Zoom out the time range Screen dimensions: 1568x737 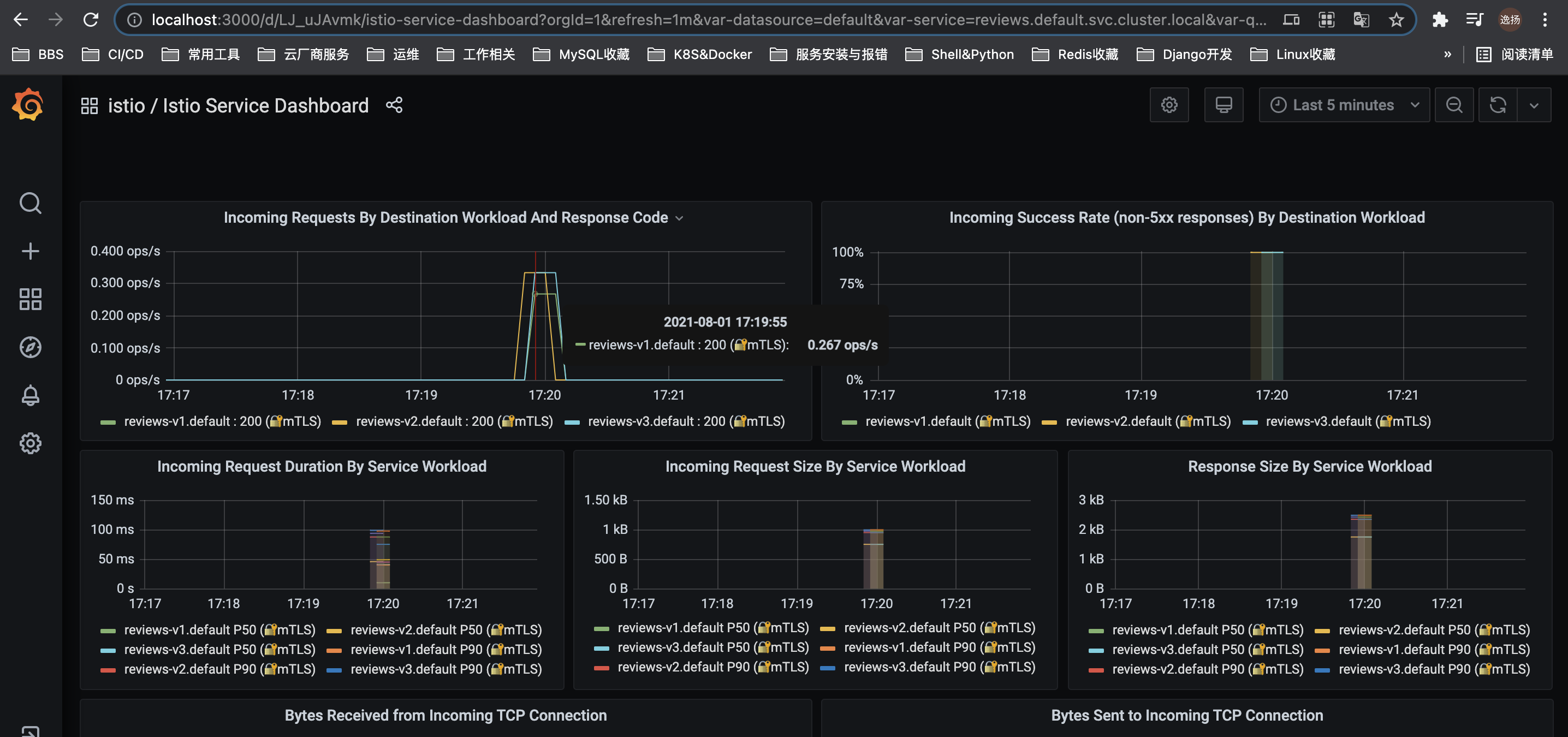(1453, 105)
